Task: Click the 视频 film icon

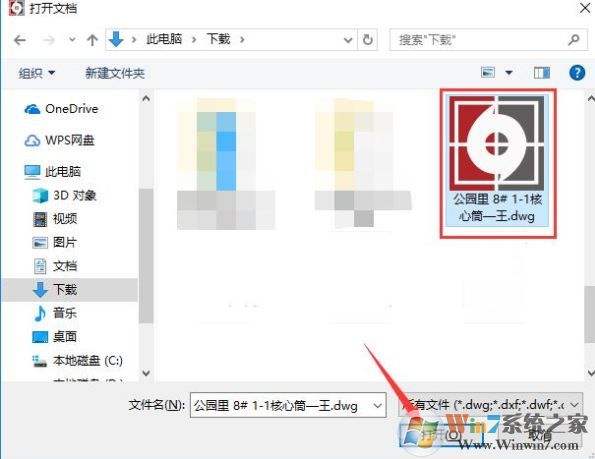Action: 40,219
